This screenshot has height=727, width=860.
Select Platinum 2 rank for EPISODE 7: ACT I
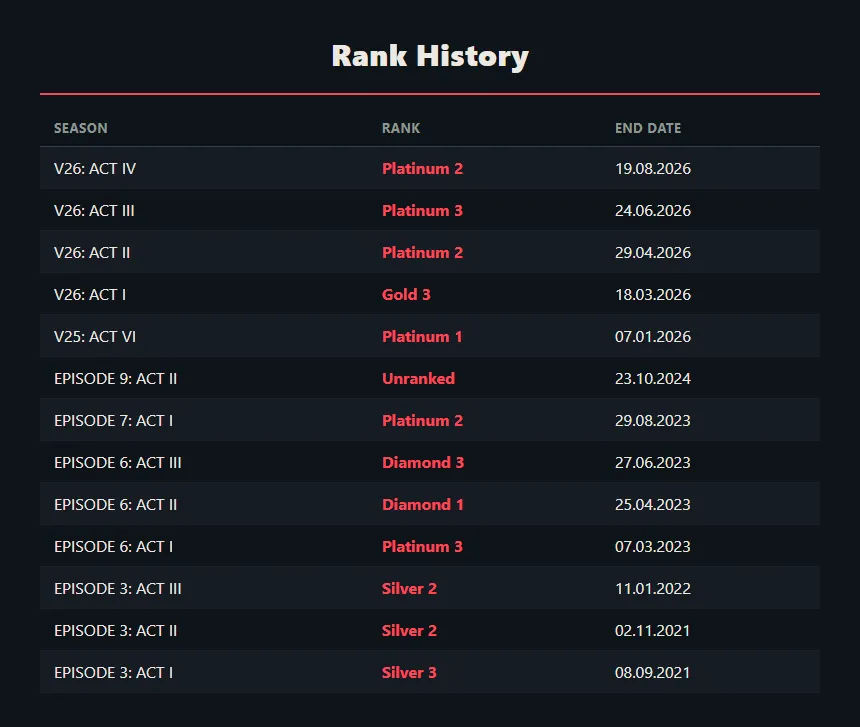pyautogui.click(x=422, y=421)
